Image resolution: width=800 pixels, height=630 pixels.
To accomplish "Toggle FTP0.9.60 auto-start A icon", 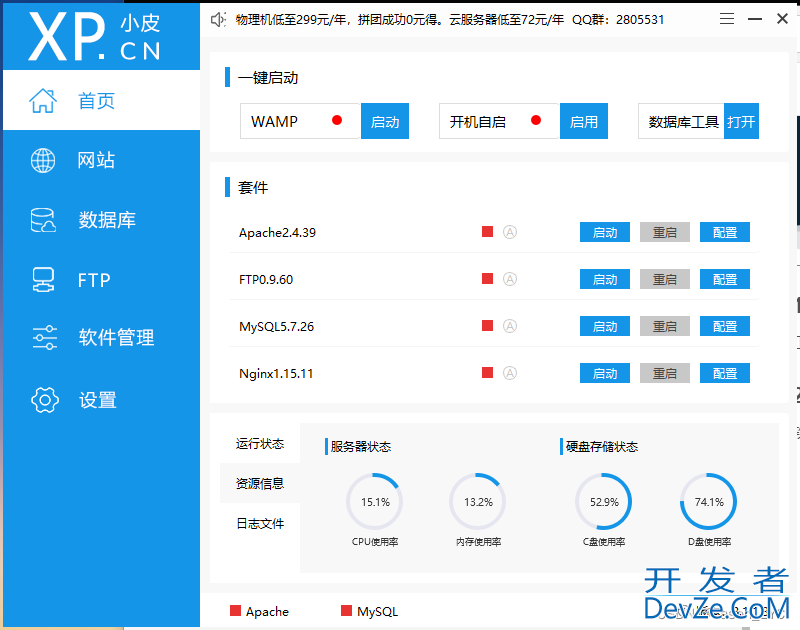I will 510,279.
